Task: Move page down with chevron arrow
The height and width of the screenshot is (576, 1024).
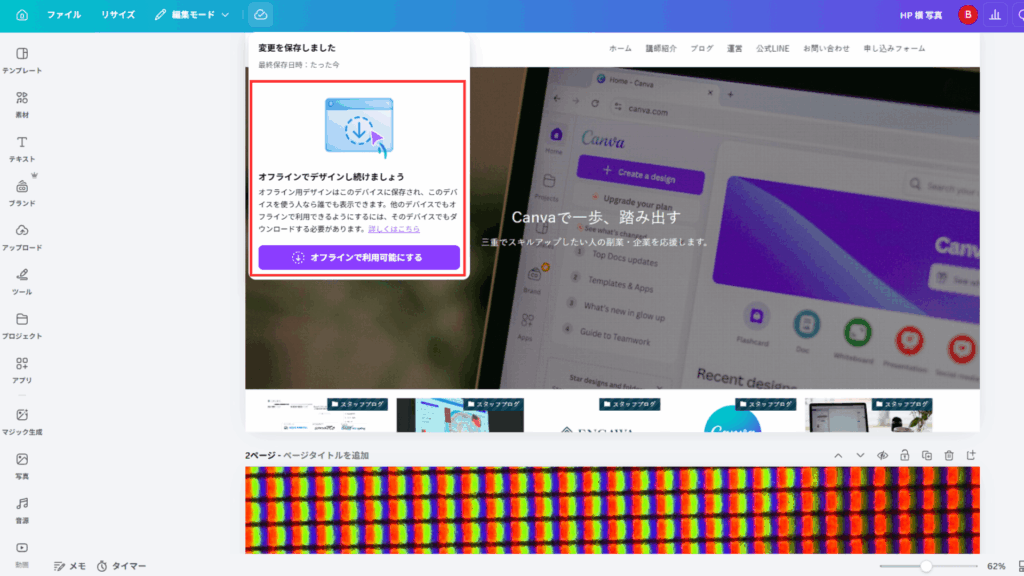Action: [x=861, y=456]
